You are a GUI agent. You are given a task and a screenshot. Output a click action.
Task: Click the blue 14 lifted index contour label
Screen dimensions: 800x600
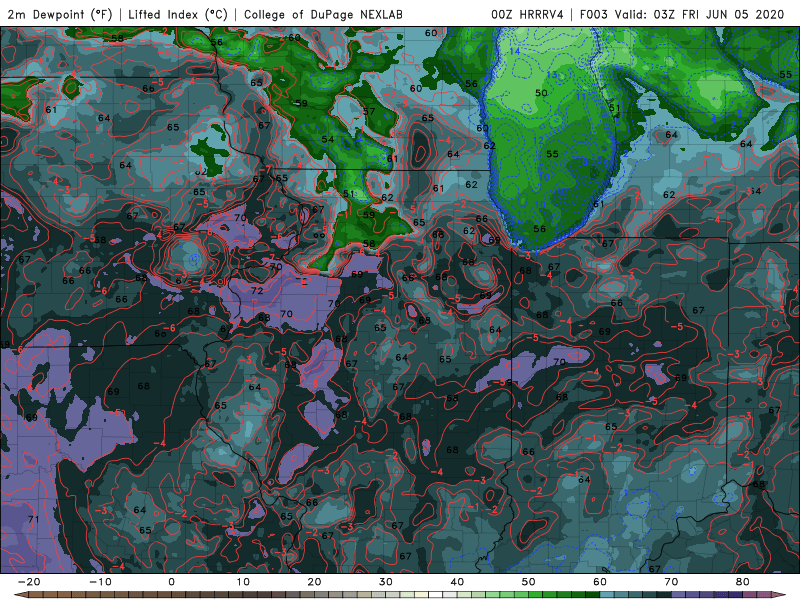(x=515, y=51)
